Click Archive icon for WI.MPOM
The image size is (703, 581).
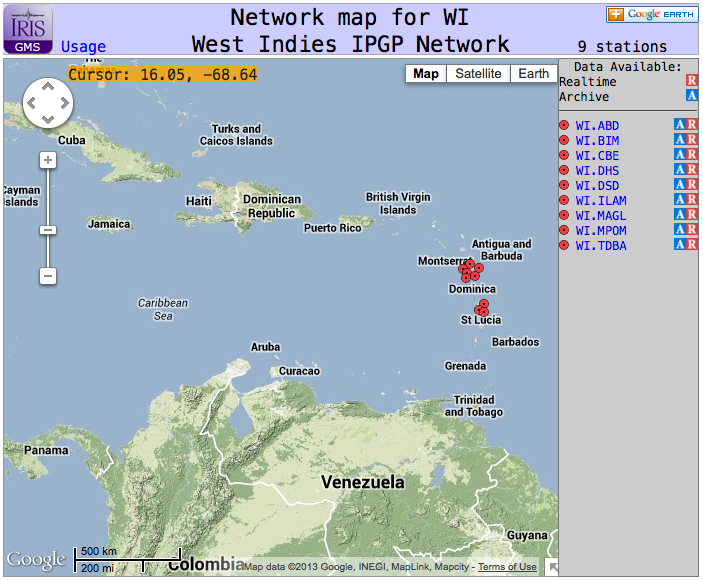[x=680, y=230]
